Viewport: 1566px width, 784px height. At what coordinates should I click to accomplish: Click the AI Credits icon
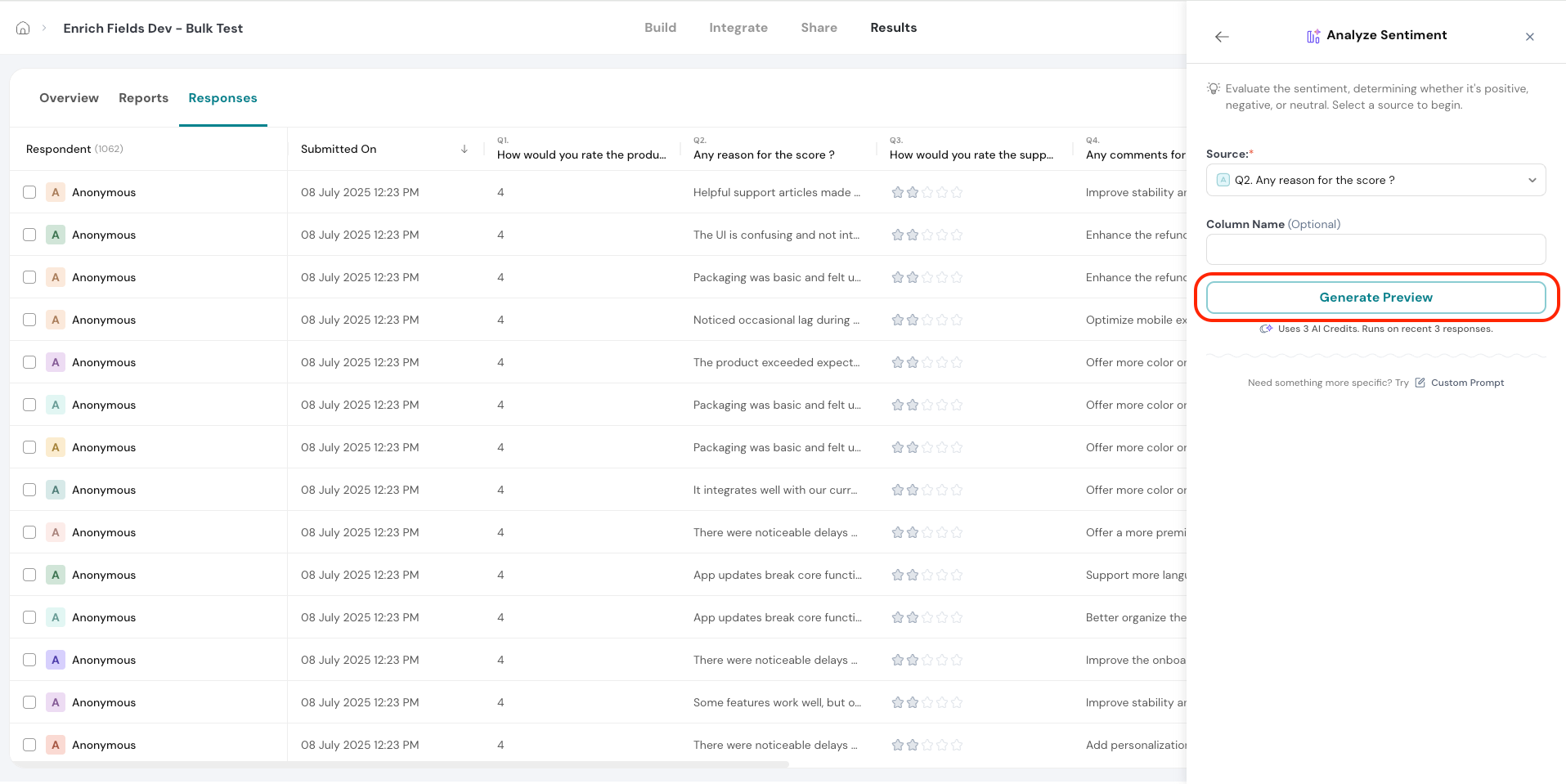[x=1266, y=329]
